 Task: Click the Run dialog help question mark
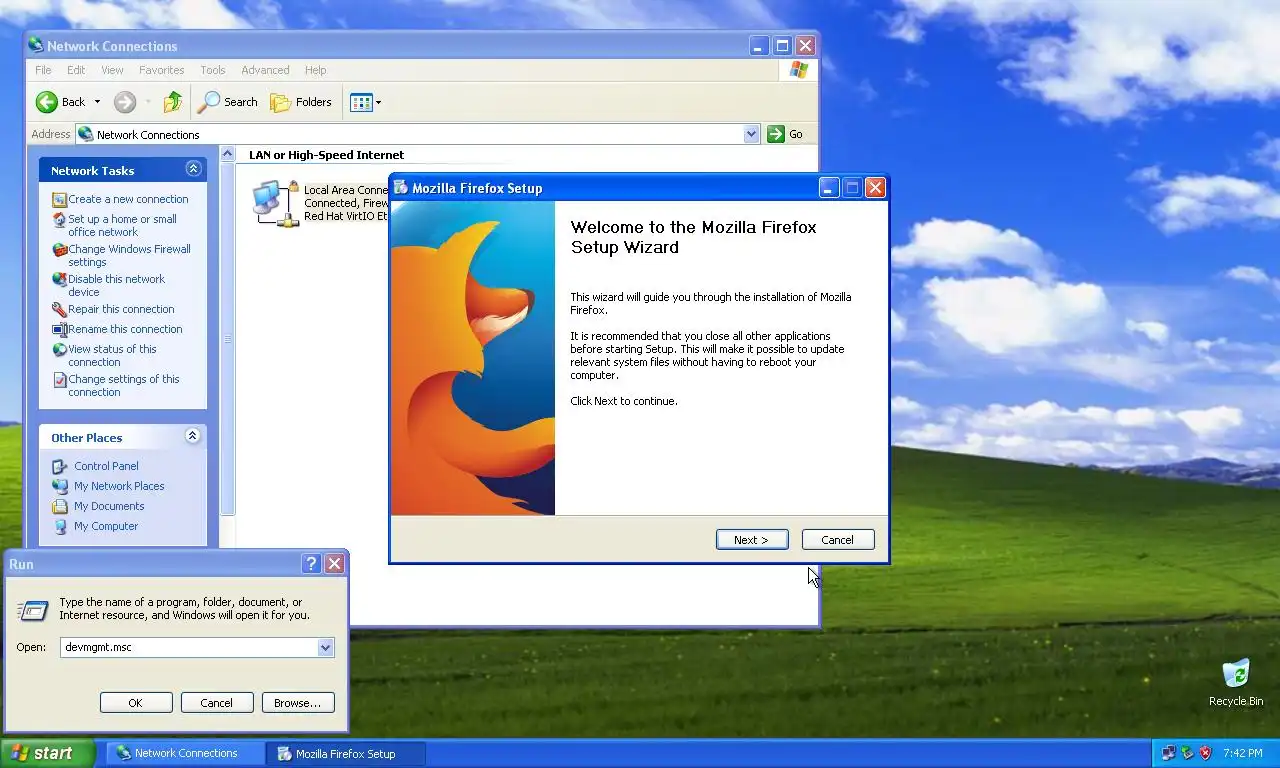pos(311,564)
